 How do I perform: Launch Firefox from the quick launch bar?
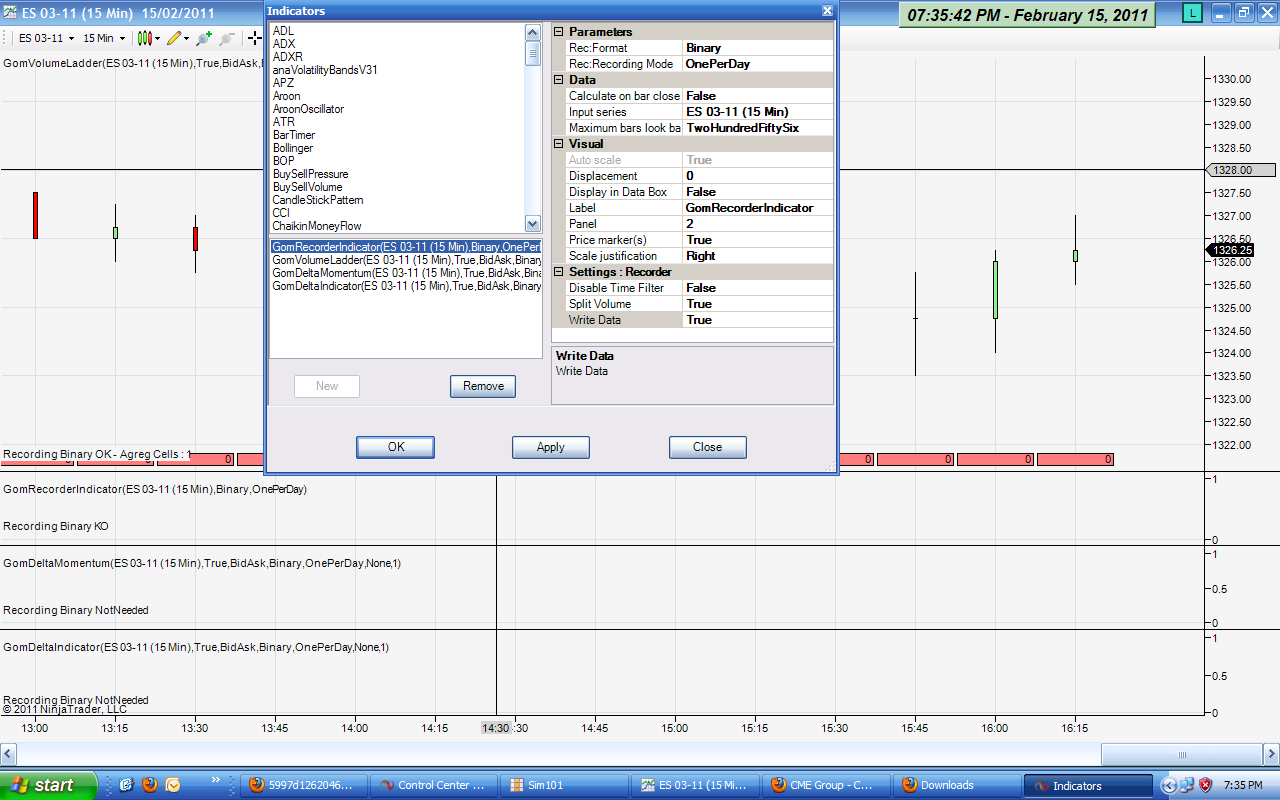[x=150, y=785]
